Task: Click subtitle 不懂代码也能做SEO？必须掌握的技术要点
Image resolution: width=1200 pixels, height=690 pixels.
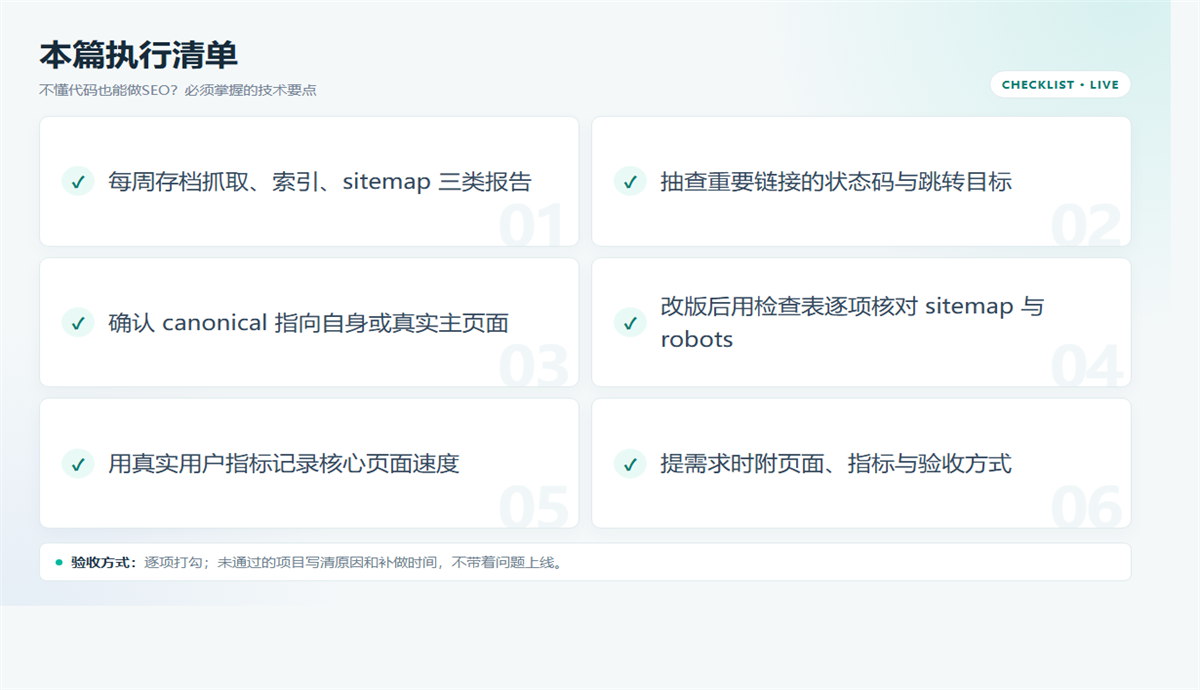Action: pos(178,90)
